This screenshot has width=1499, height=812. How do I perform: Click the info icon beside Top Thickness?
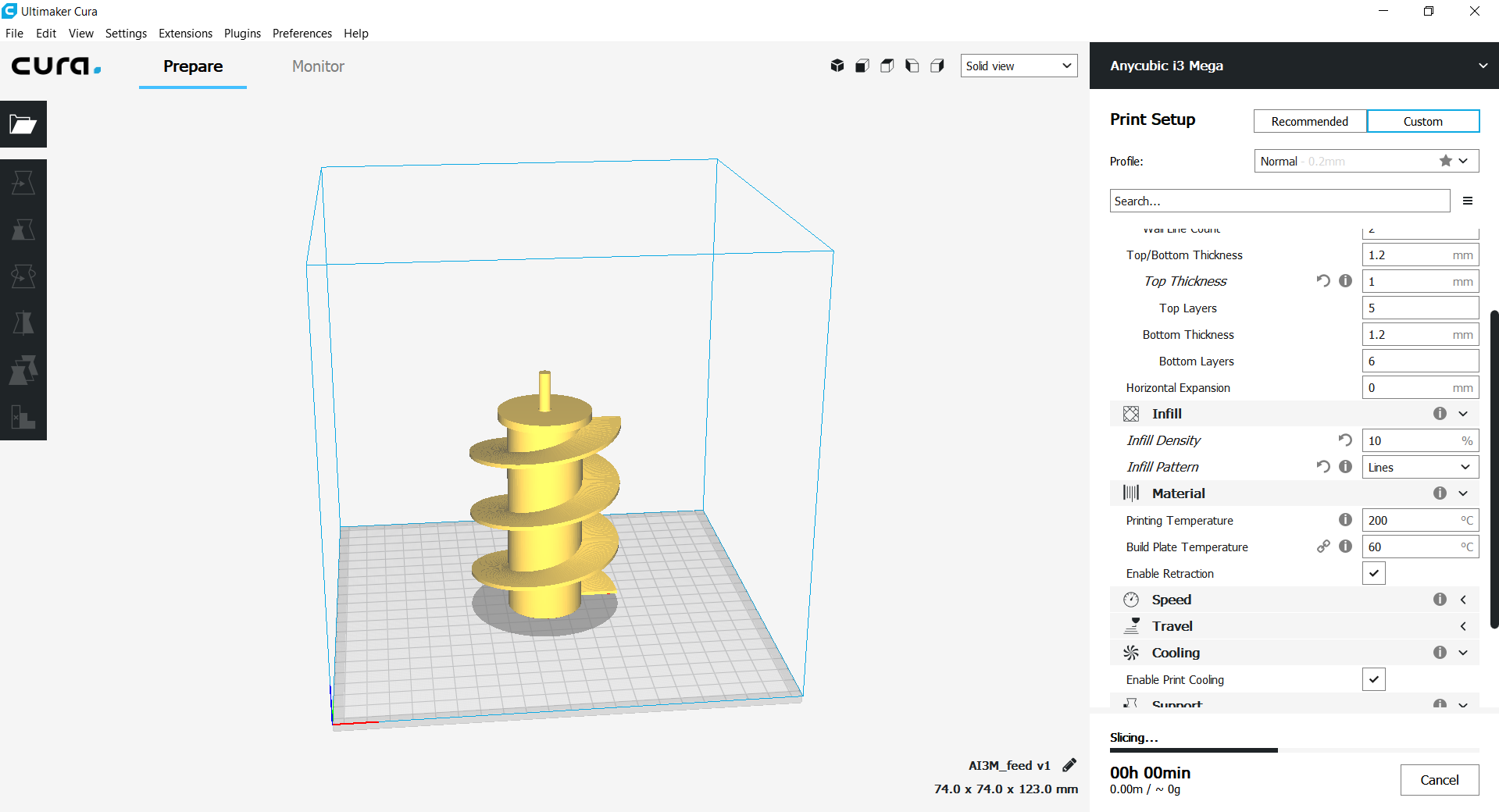[1345, 281]
